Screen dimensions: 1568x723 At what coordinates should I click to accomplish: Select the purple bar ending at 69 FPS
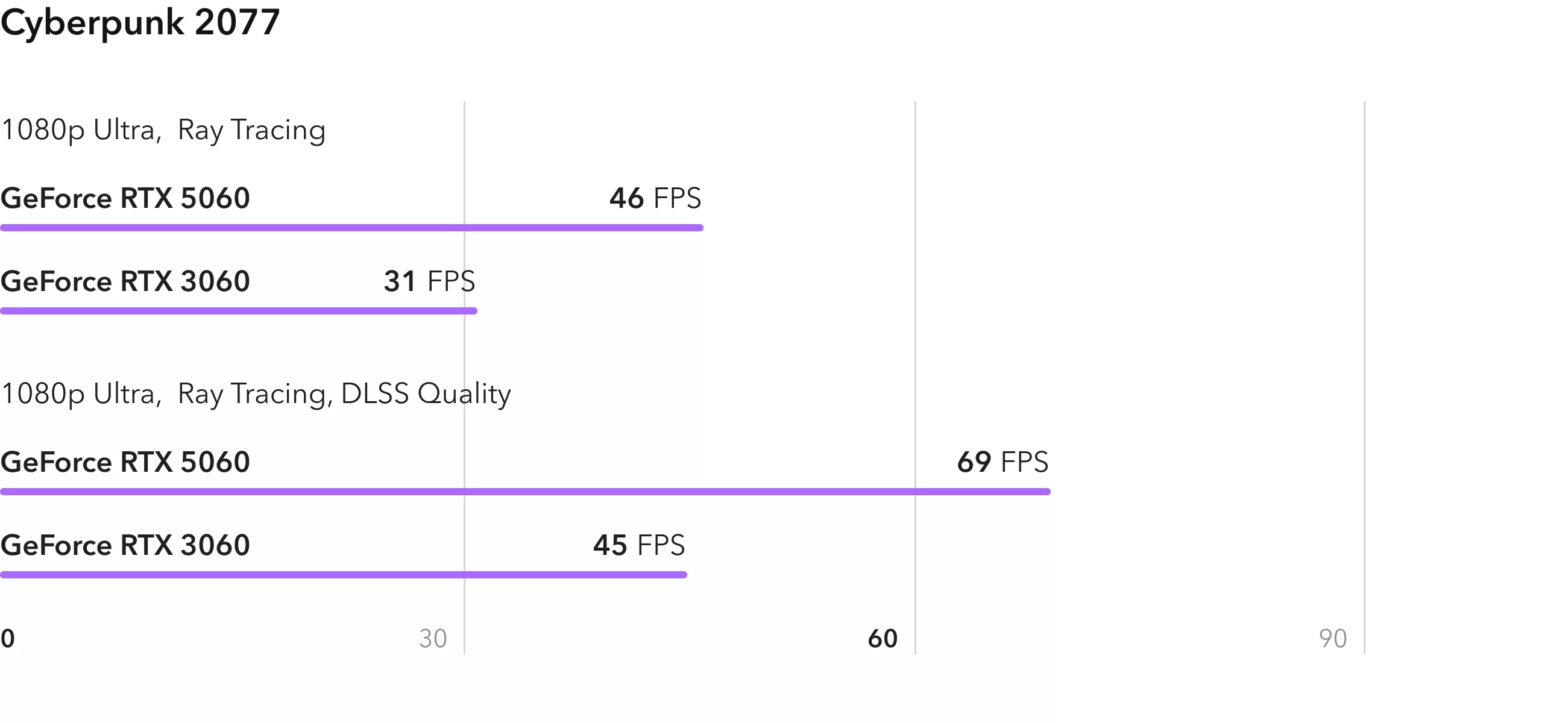pos(524,491)
